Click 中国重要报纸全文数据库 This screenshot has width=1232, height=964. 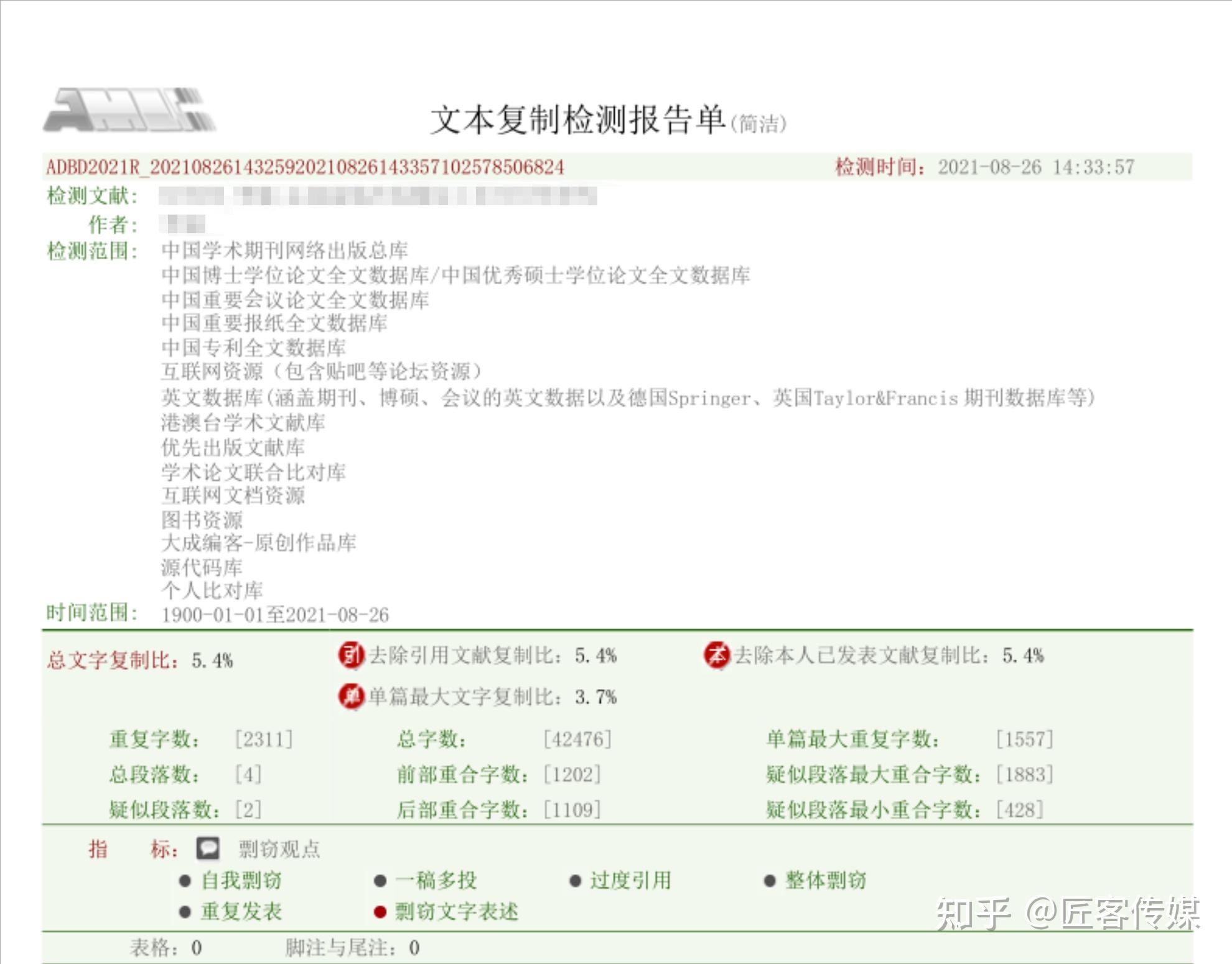tap(274, 323)
